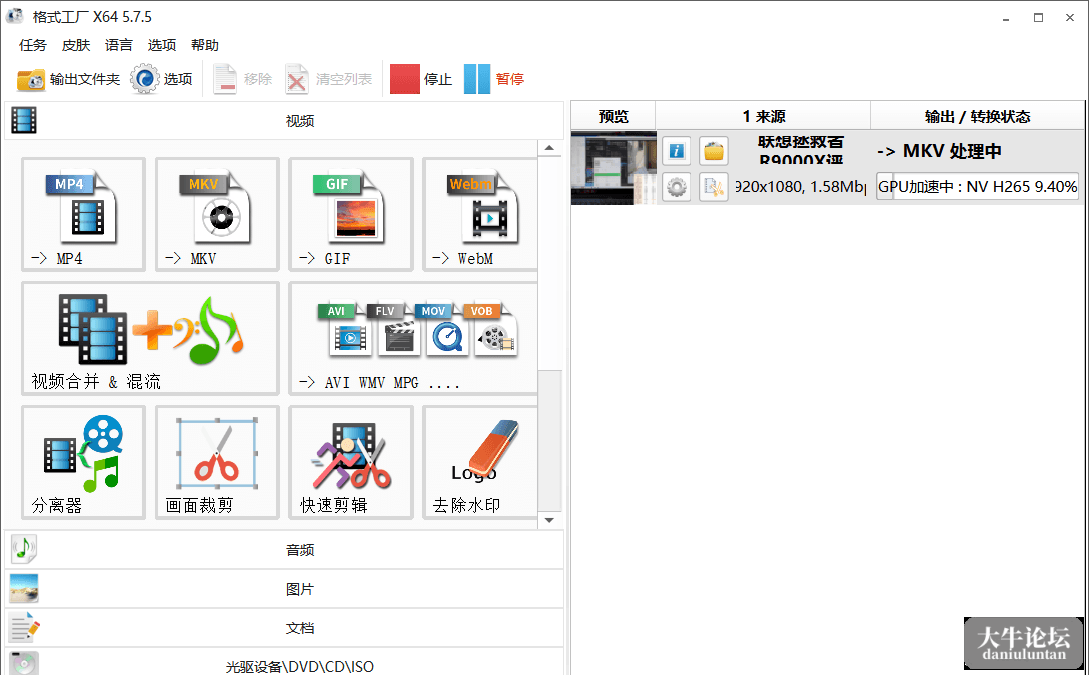
Task: Expand the 图片 category section
Action: pyautogui.click(x=284, y=589)
